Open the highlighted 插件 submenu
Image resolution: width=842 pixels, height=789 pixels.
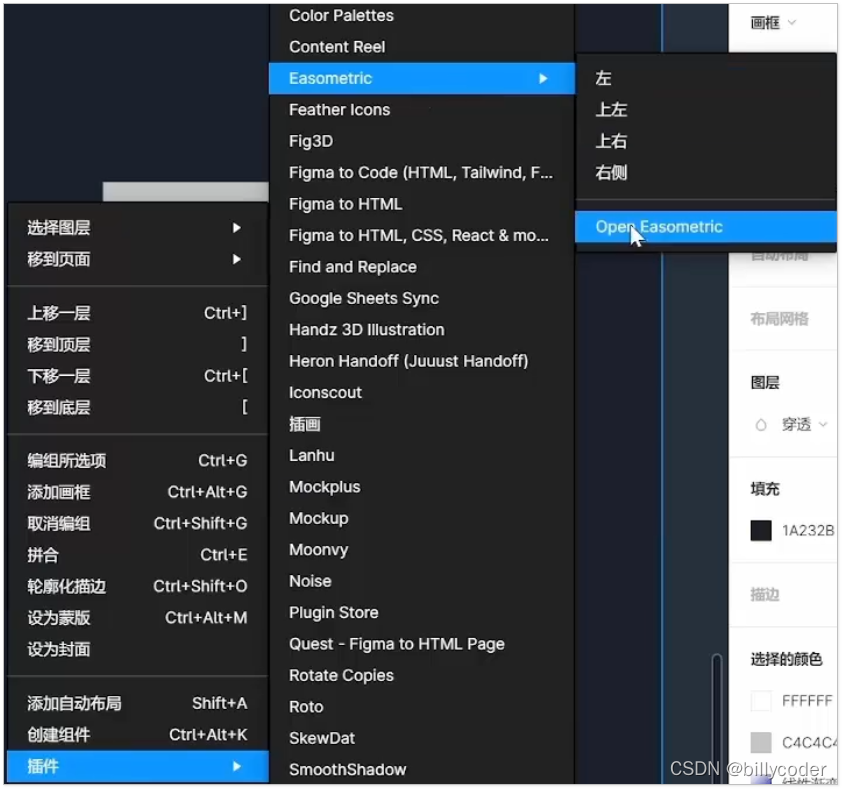pyautogui.click(x=137, y=766)
